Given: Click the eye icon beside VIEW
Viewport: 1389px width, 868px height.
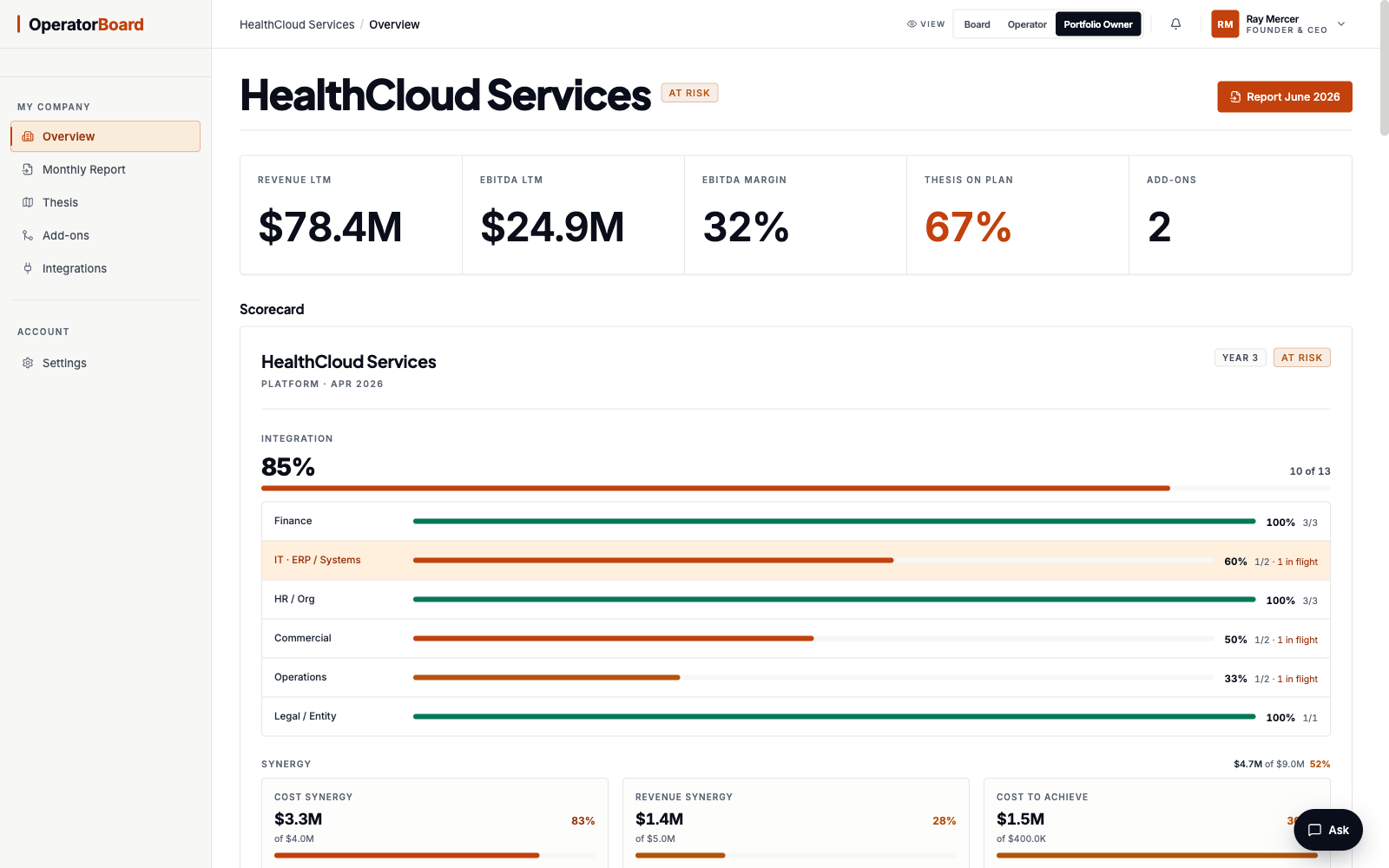Looking at the screenshot, I should [912, 24].
